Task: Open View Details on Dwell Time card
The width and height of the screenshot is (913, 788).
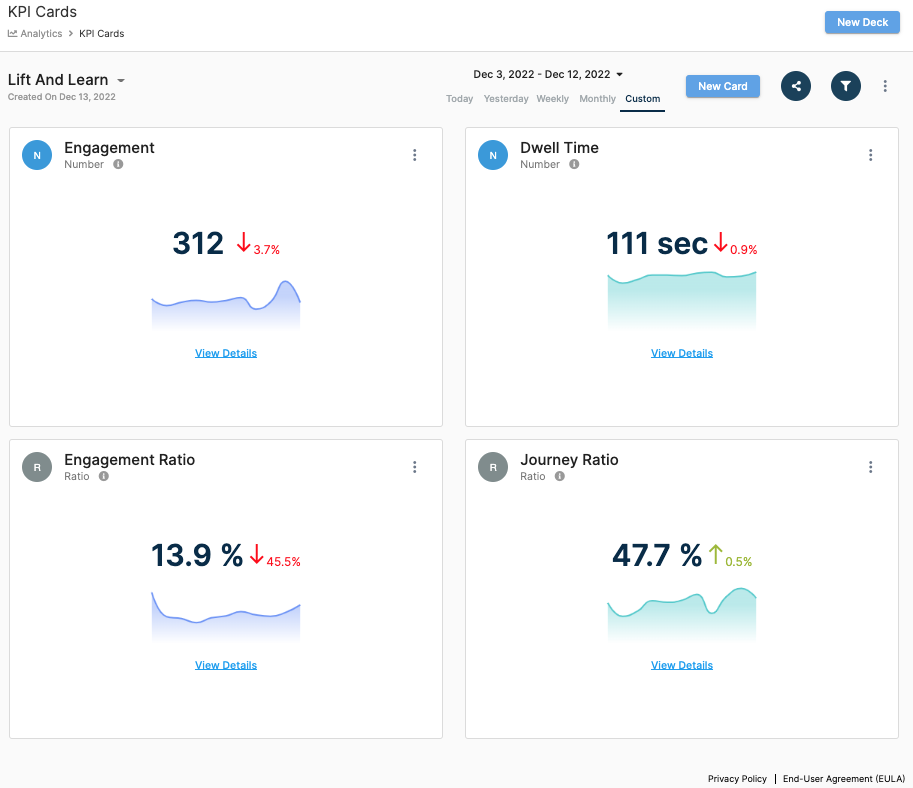Action: pos(682,353)
